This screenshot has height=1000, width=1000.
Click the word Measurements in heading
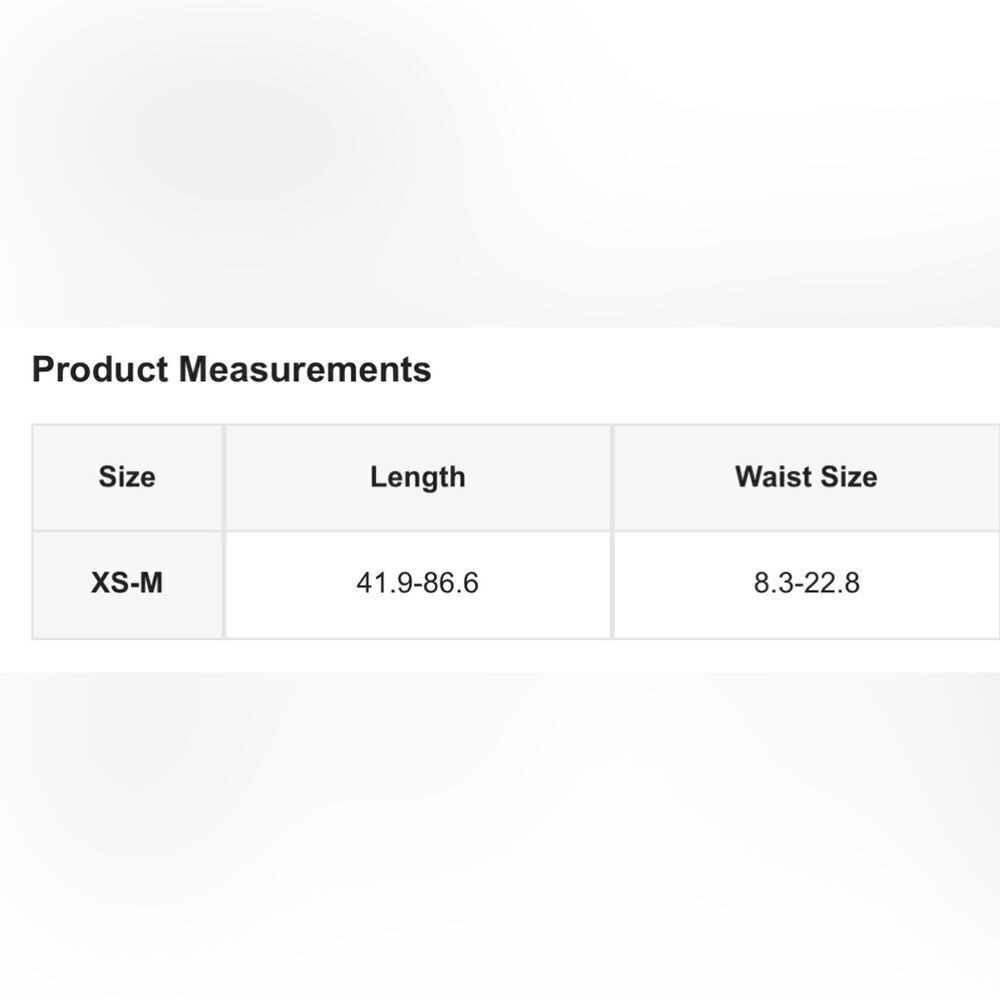tap(305, 370)
